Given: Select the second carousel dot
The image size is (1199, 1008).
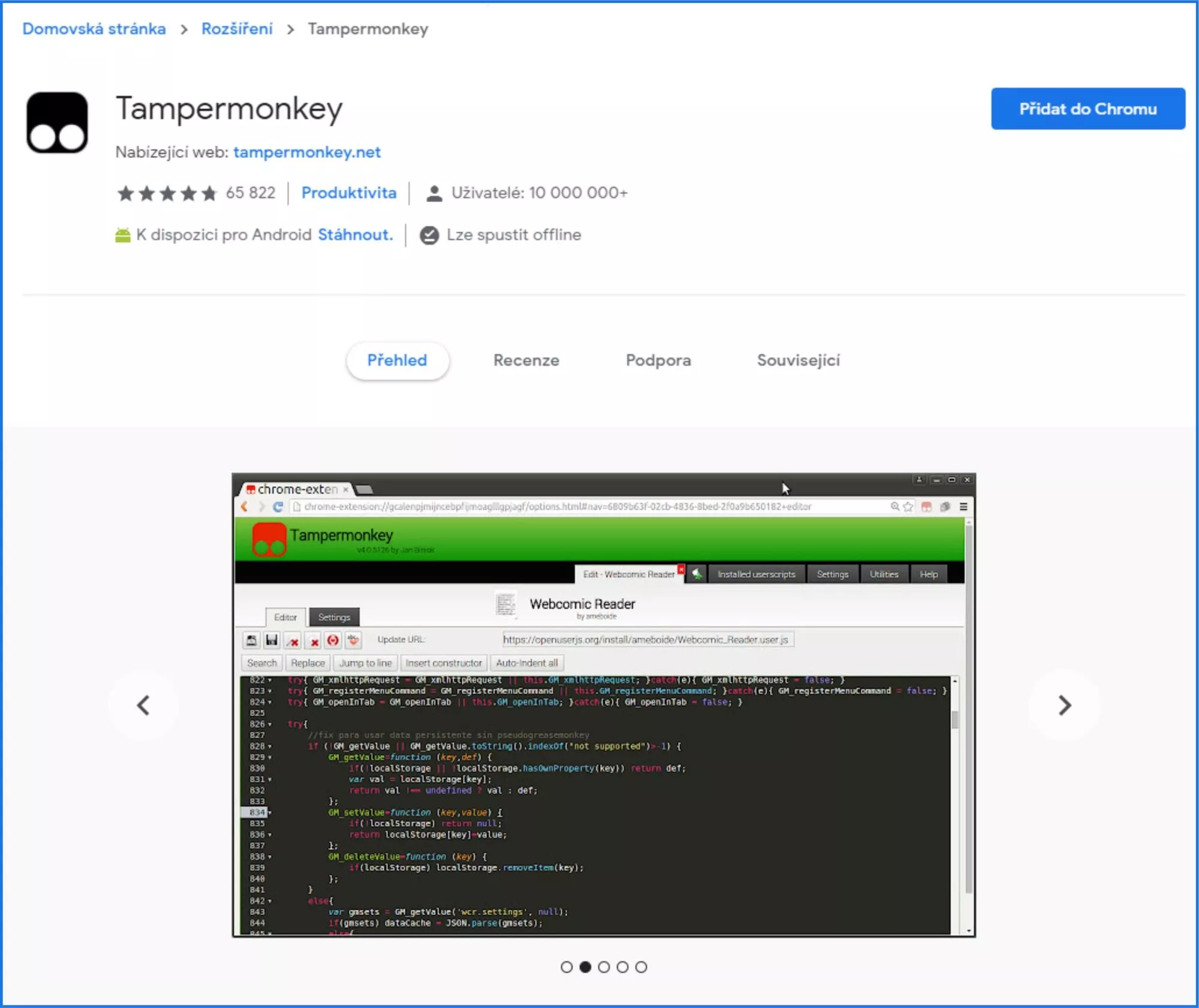Looking at the screenshot, I should coord(585,967).
